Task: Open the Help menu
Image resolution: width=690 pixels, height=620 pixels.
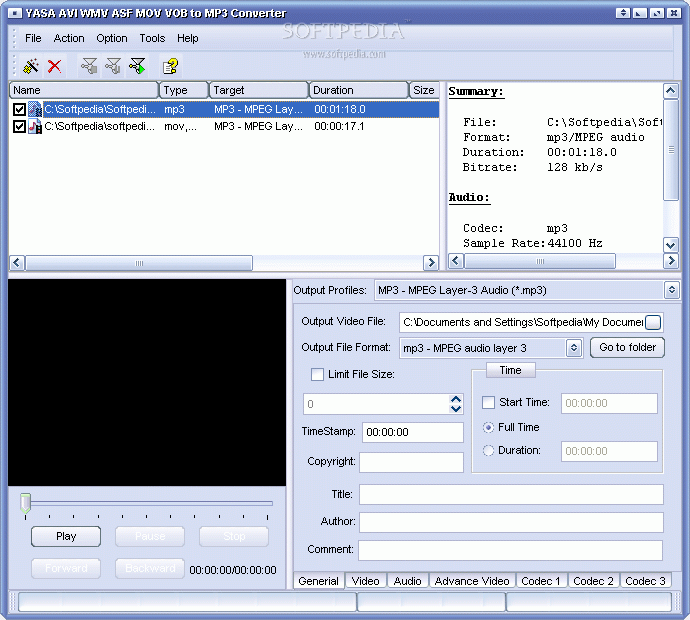Action: coord(187,39)
